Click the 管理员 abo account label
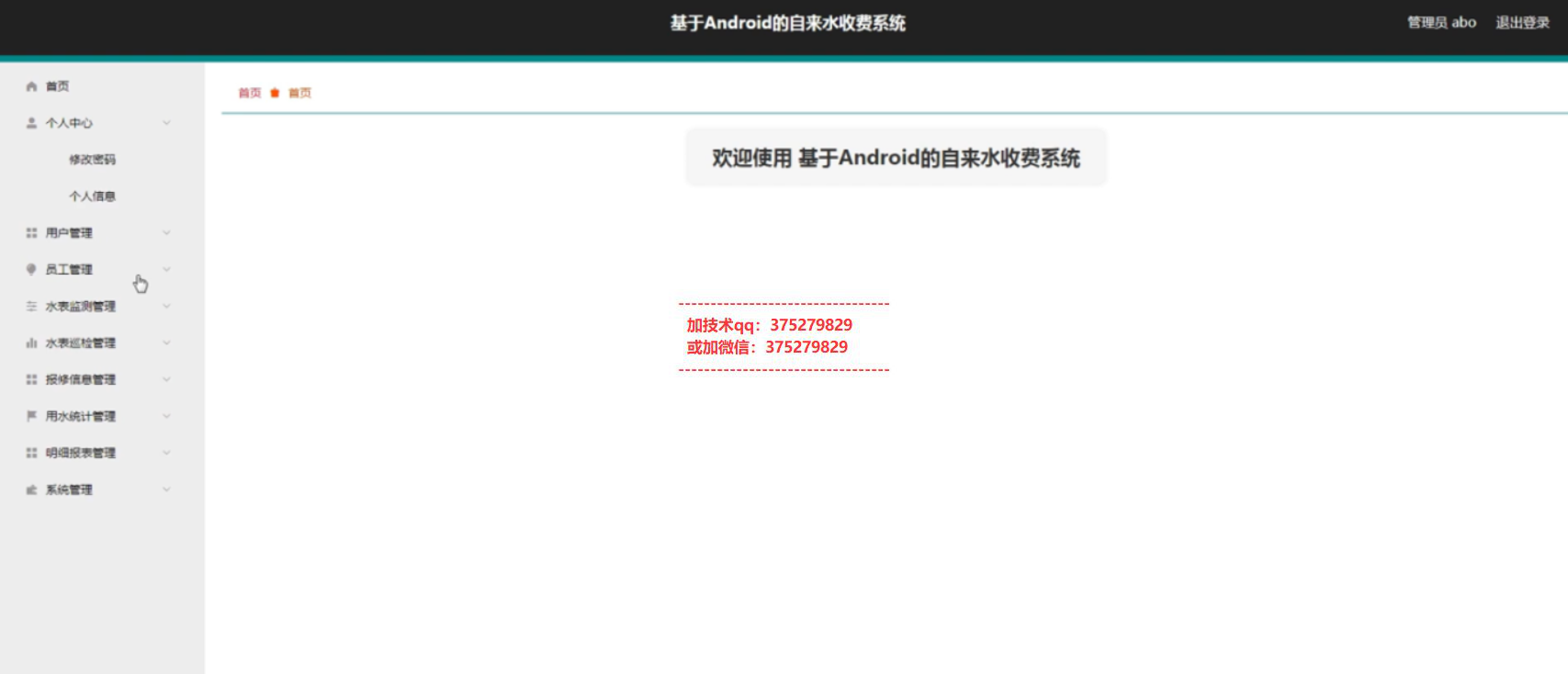The height and width of the screenshot is (674, 1568). [1441, 23]
